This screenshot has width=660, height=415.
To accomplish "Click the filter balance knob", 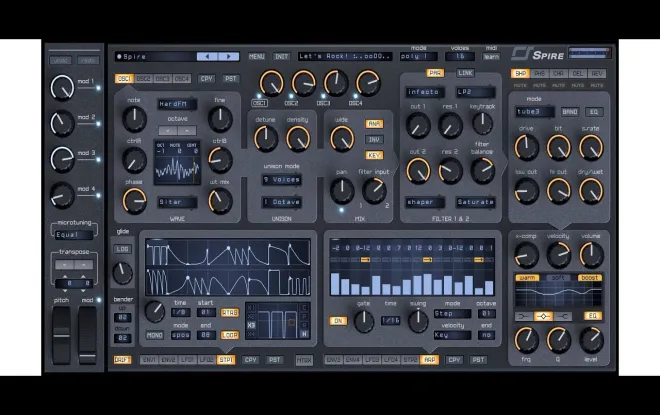I will 482,170.
